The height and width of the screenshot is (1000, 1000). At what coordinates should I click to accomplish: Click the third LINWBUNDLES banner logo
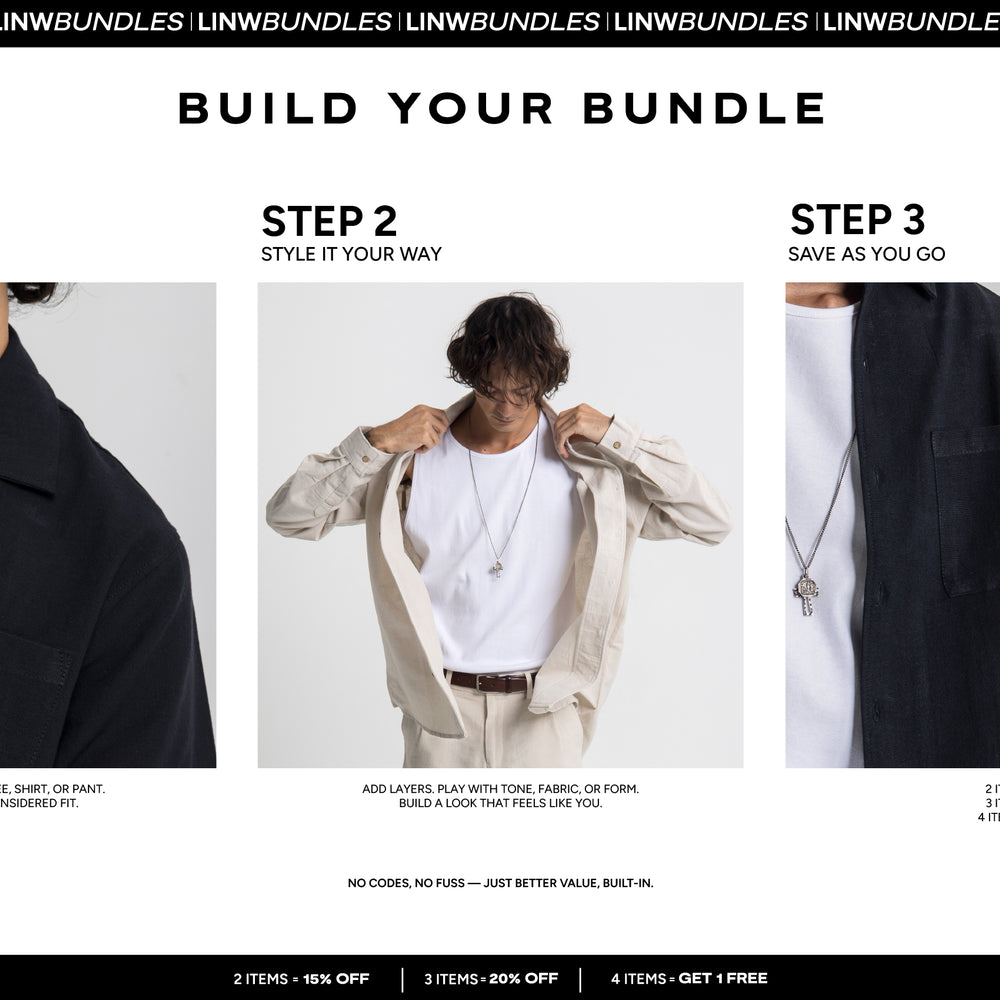pos(503,22)
